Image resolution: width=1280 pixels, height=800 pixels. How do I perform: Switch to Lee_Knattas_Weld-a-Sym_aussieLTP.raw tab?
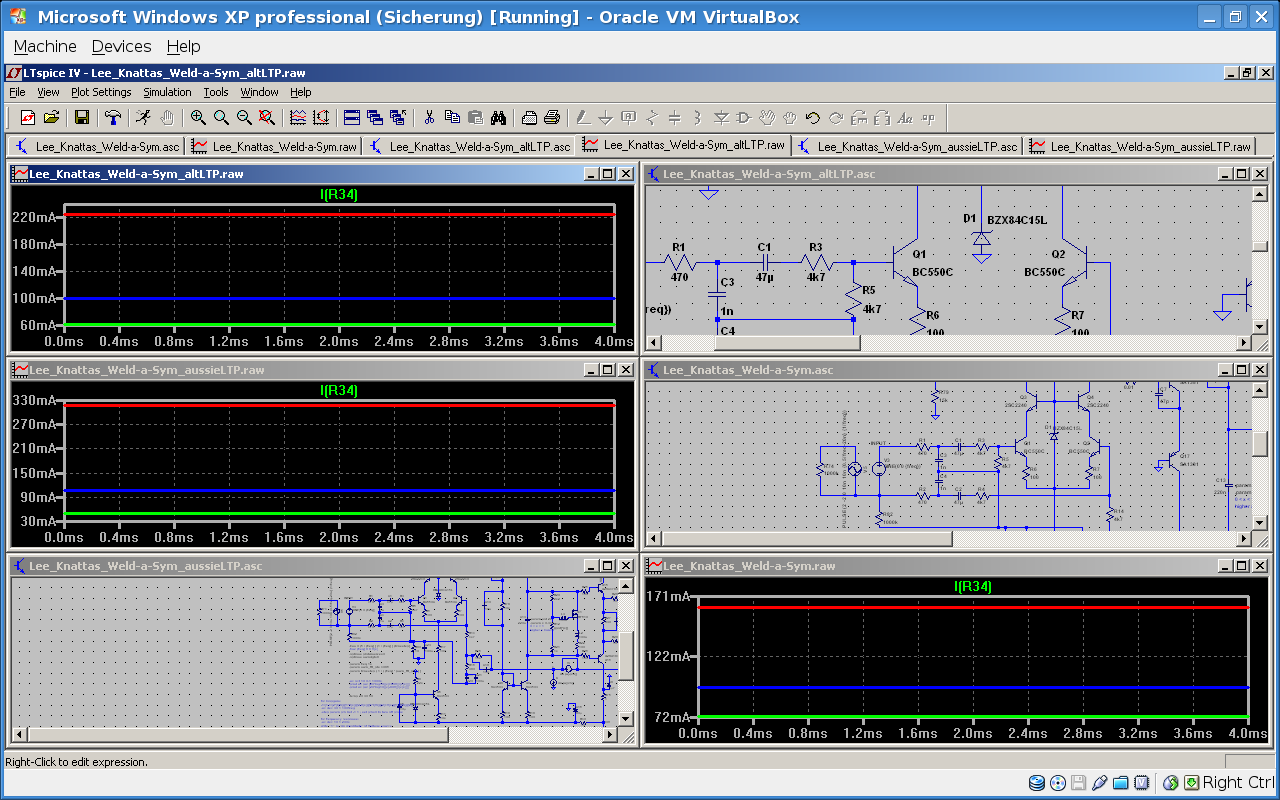click(1141, 146)
